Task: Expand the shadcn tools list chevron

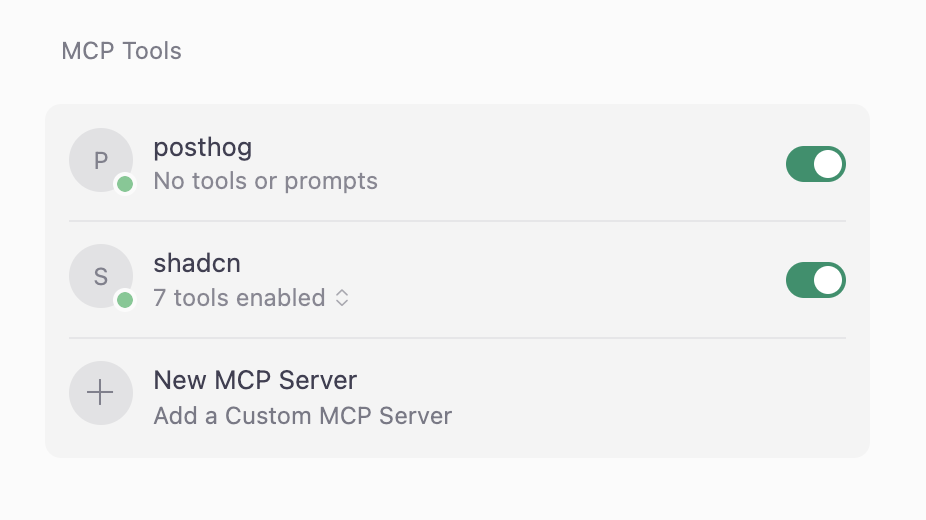Action: [342, 298]
